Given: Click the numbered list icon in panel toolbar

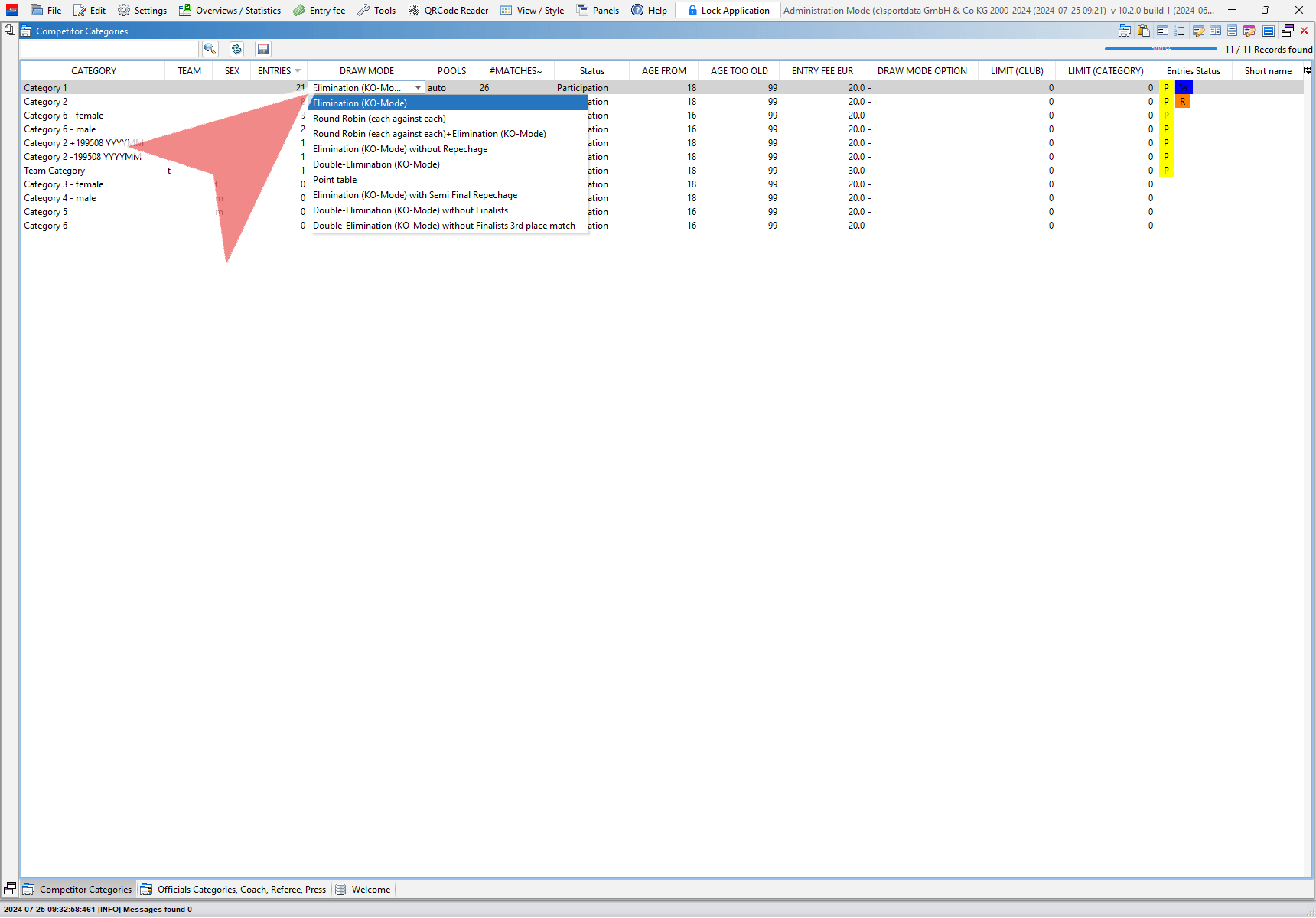Looking at the screenshot, I should 1180,31.
